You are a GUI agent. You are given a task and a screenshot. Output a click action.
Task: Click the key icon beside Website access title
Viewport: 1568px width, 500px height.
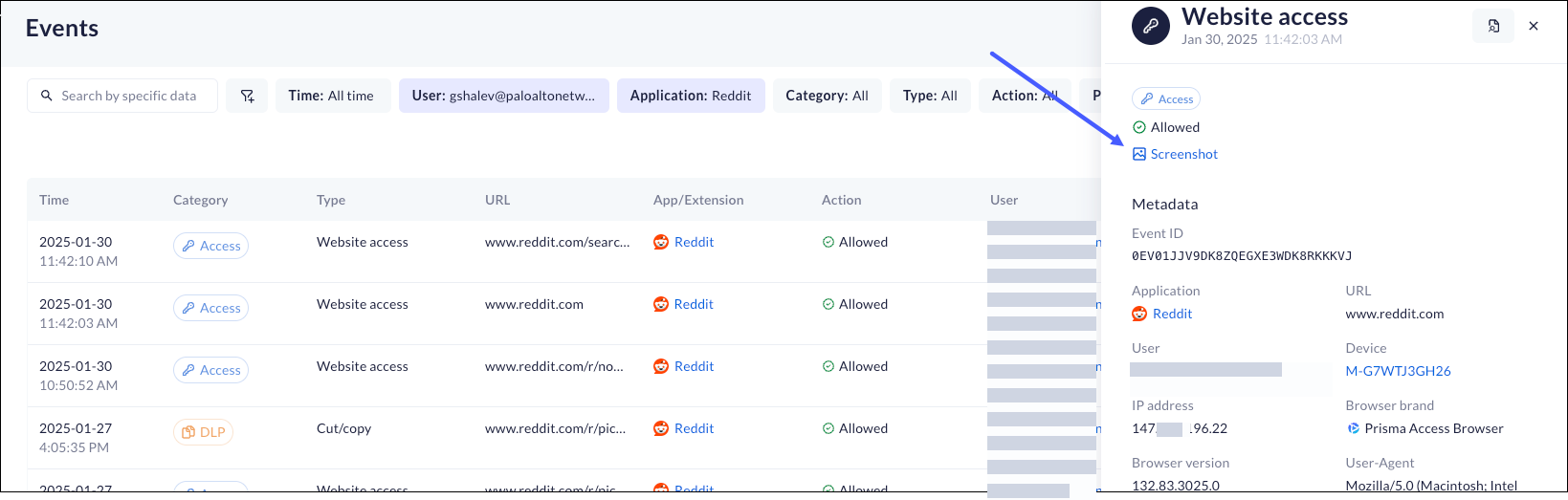coord(1151,27)
